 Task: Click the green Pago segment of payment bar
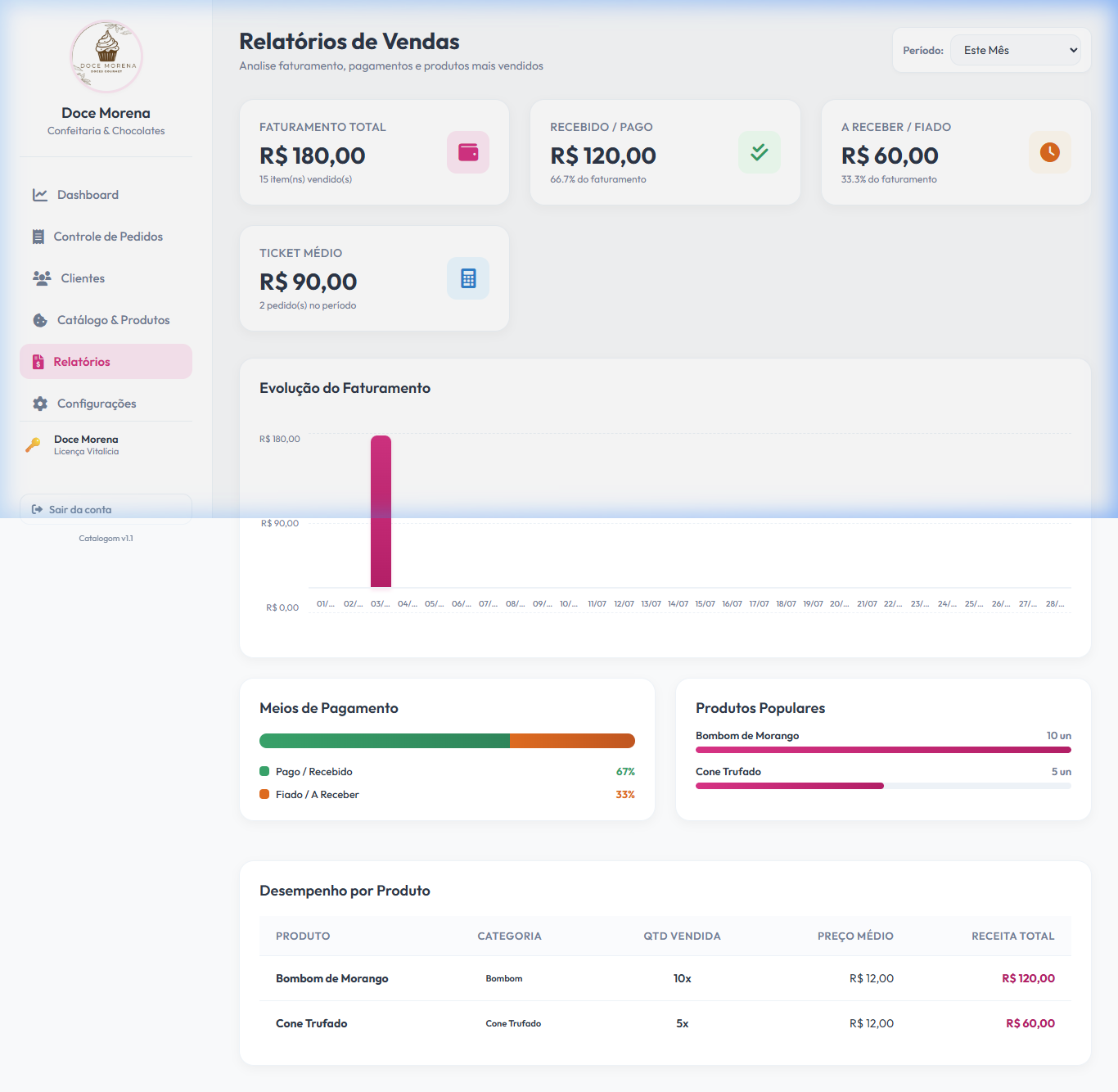tap(385, 741)
